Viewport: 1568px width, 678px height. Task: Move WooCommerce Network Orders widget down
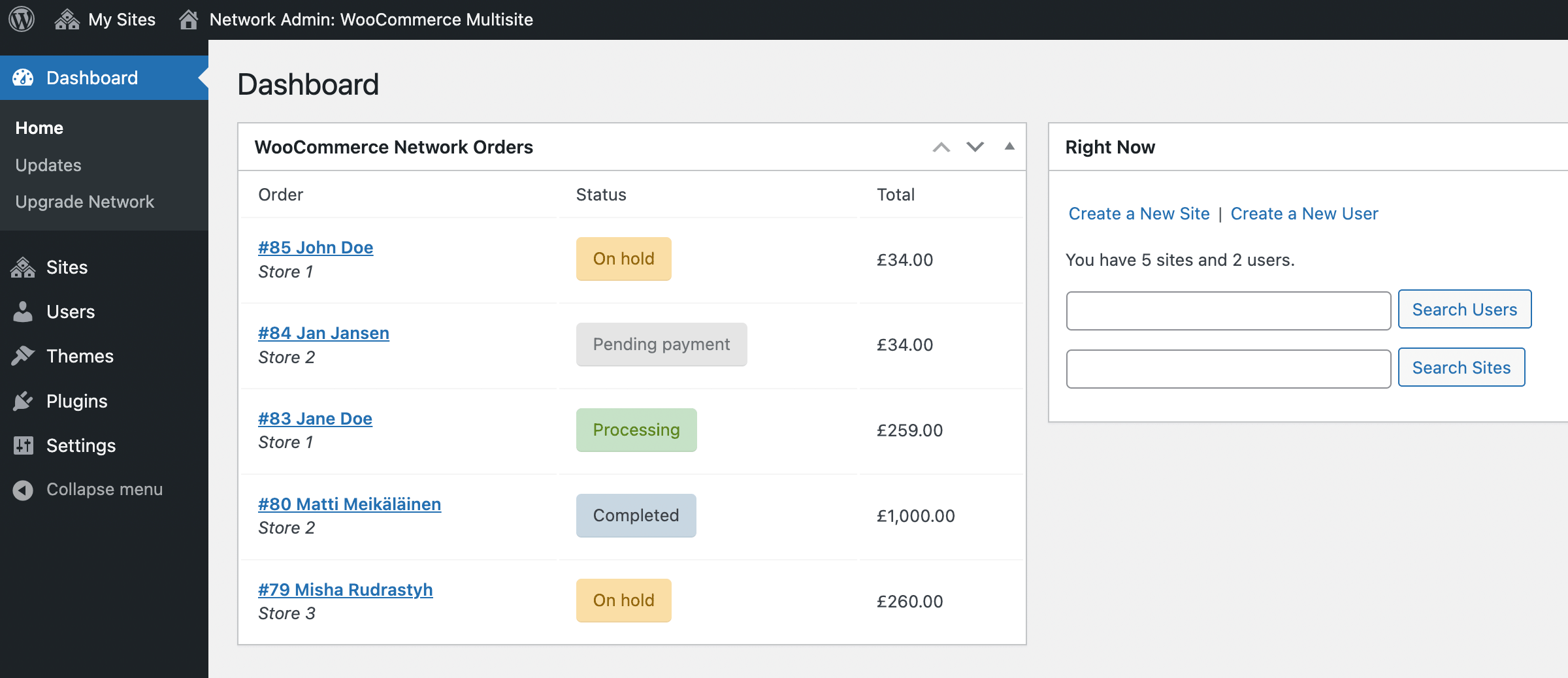click(x=975, y=147)
